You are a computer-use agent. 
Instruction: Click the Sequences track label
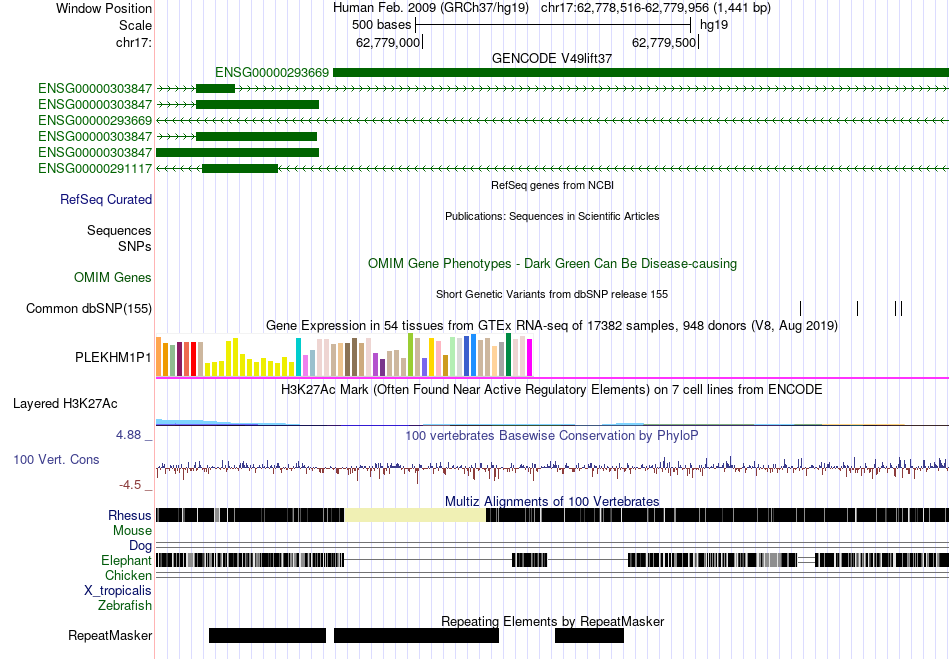pyautogui.click(x=119, y=230)
